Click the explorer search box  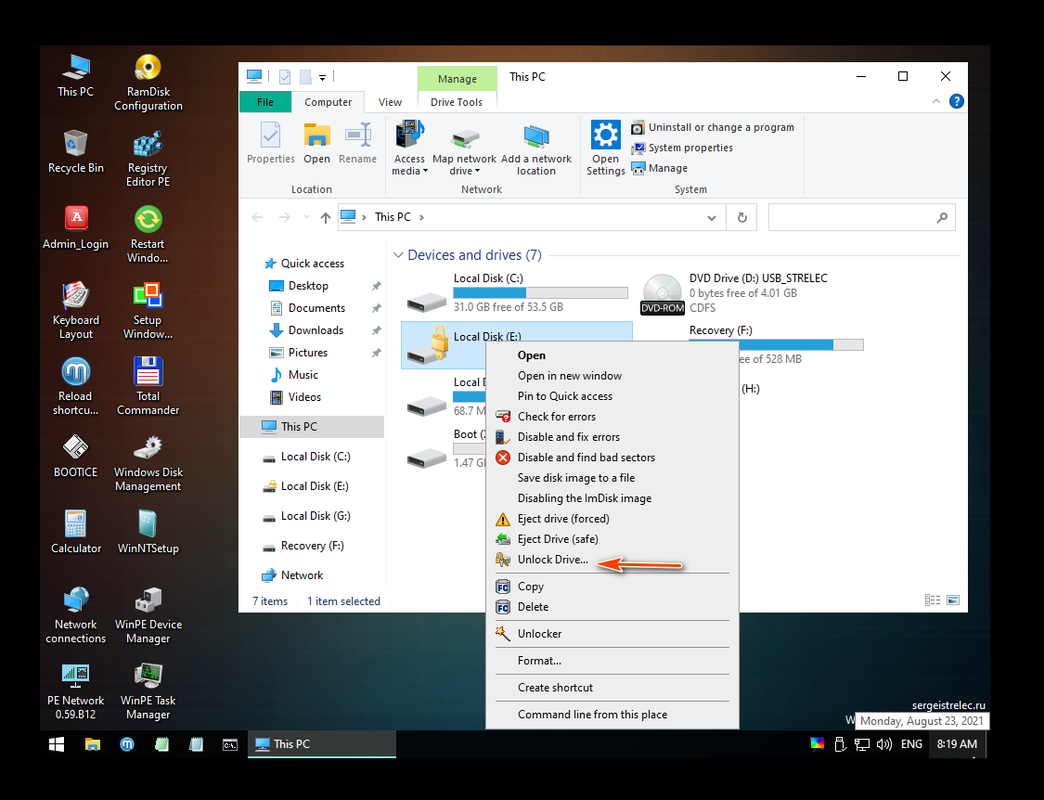pyautogui.click(x=862, y=218)
